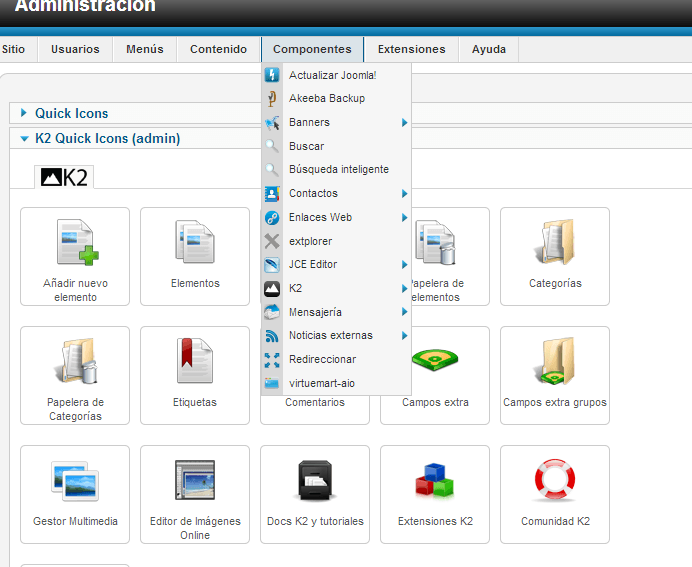
Task: Open the Categorías folder quick icon
Action: tap(555, 256)
